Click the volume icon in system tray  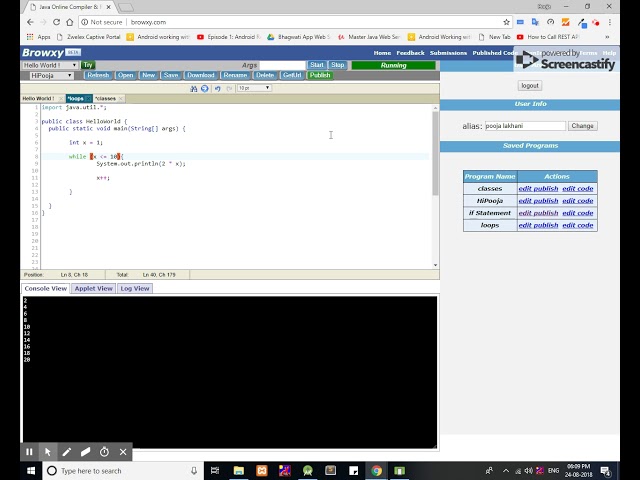click(529, 471)
